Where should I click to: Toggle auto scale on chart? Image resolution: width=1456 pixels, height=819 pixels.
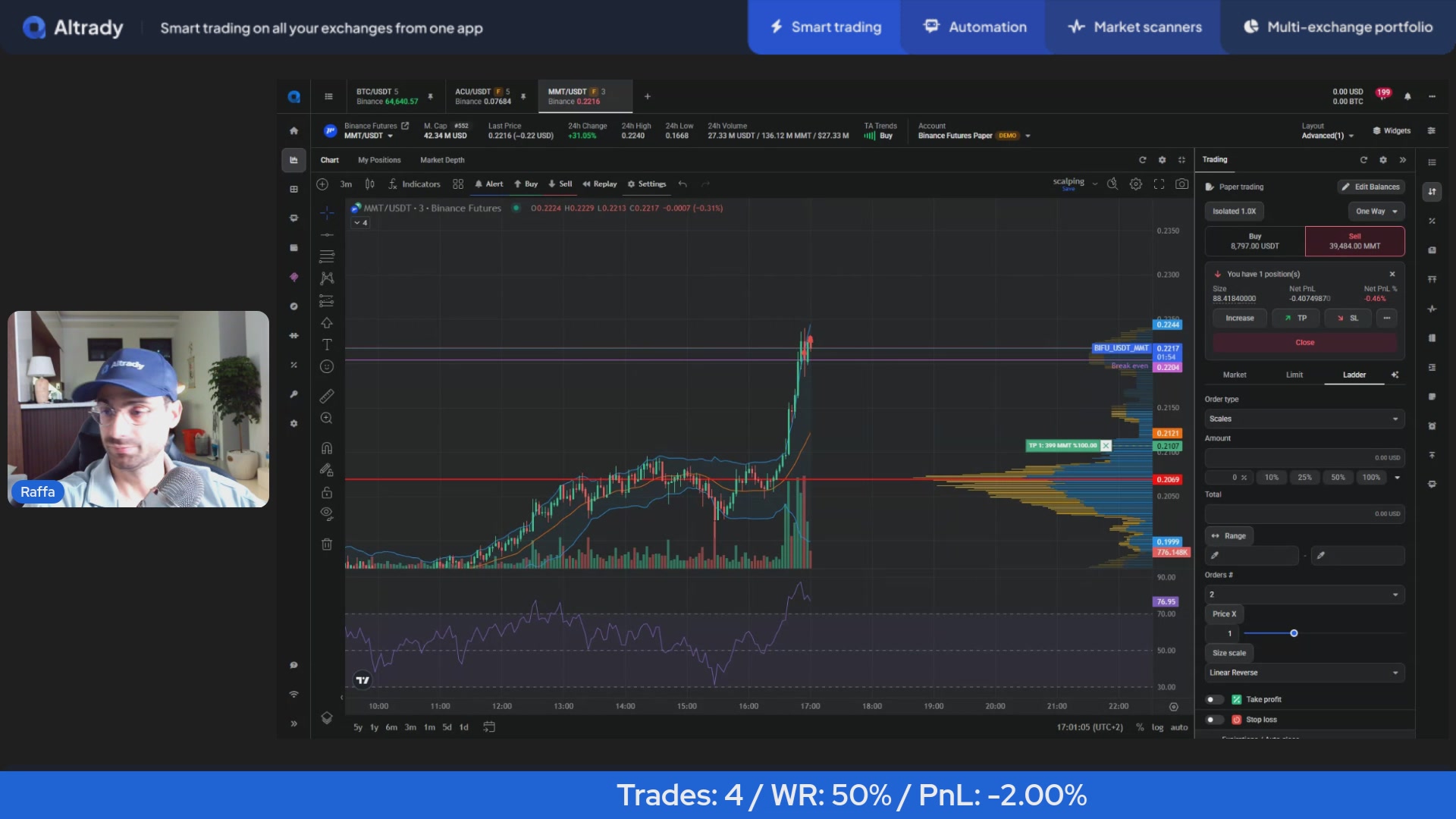click(1178, 727)
